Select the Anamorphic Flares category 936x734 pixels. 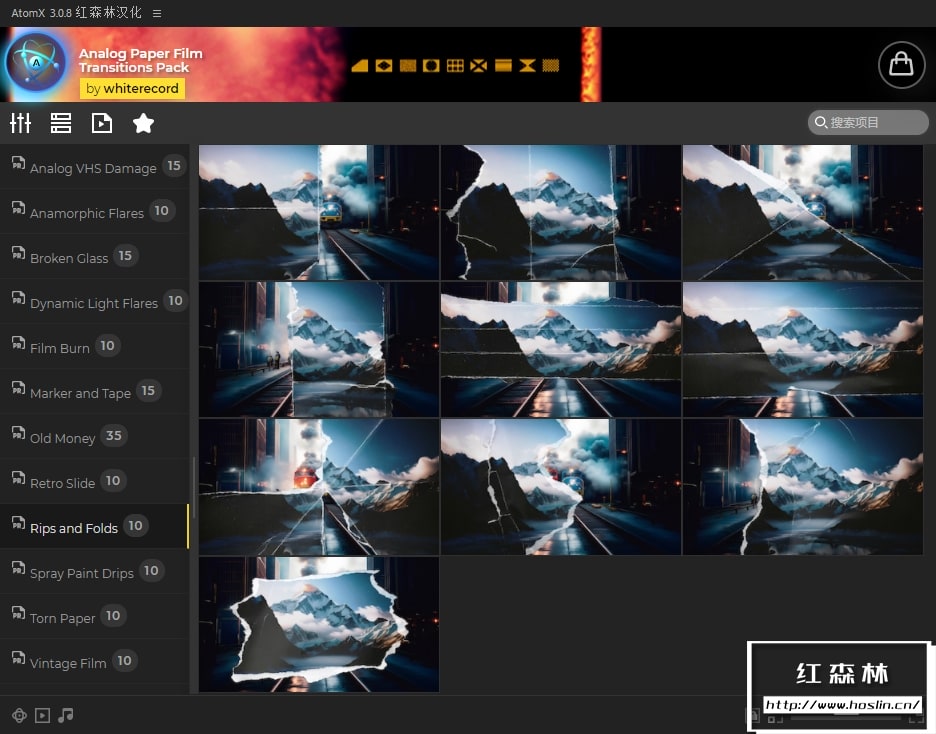(94, 212)
